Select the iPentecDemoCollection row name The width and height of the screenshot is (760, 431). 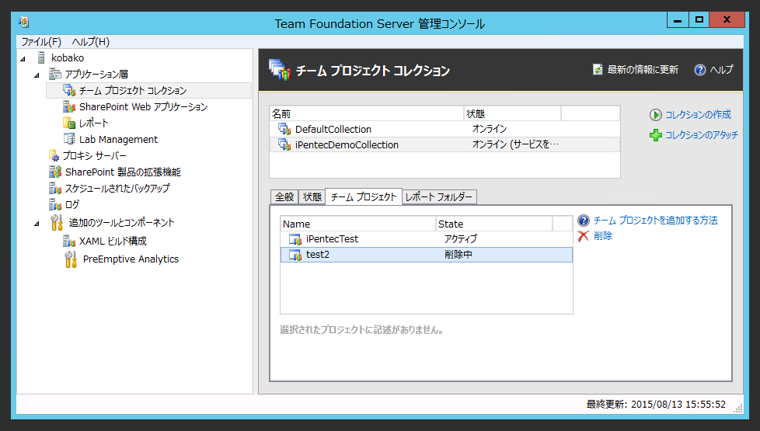pos(347,144)
